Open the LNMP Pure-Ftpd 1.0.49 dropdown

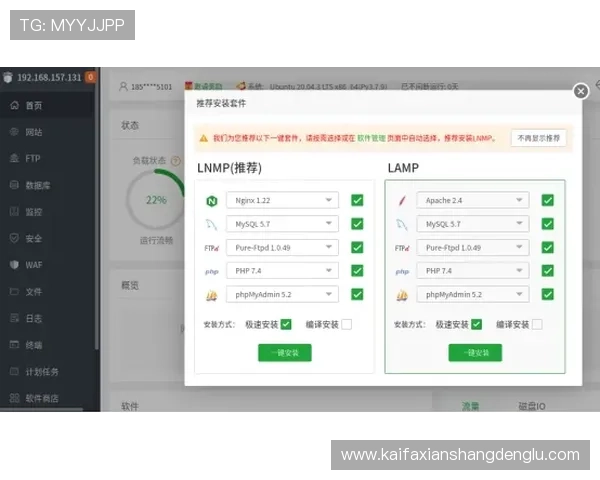click(282, 248)
